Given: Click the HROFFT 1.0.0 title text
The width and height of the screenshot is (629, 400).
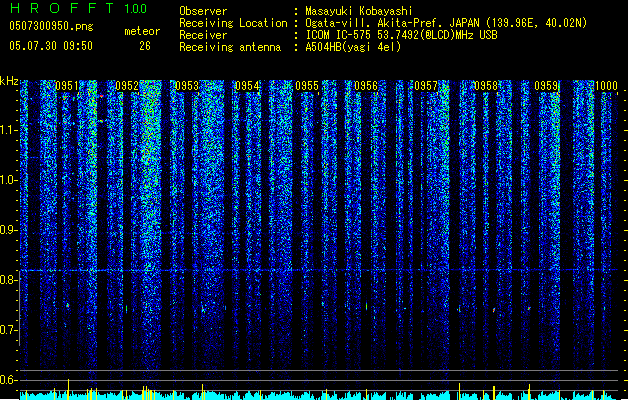Looking at the screenshot, I should (79, 8).
